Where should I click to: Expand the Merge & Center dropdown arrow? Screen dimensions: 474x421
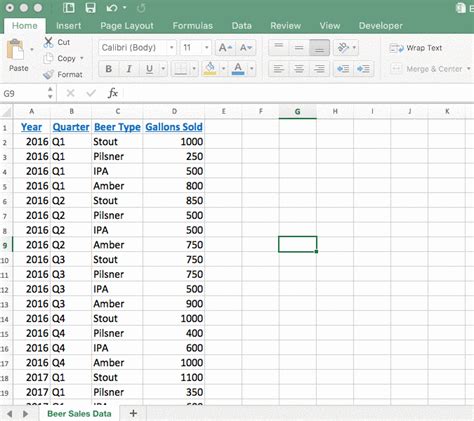coord(468,69)
